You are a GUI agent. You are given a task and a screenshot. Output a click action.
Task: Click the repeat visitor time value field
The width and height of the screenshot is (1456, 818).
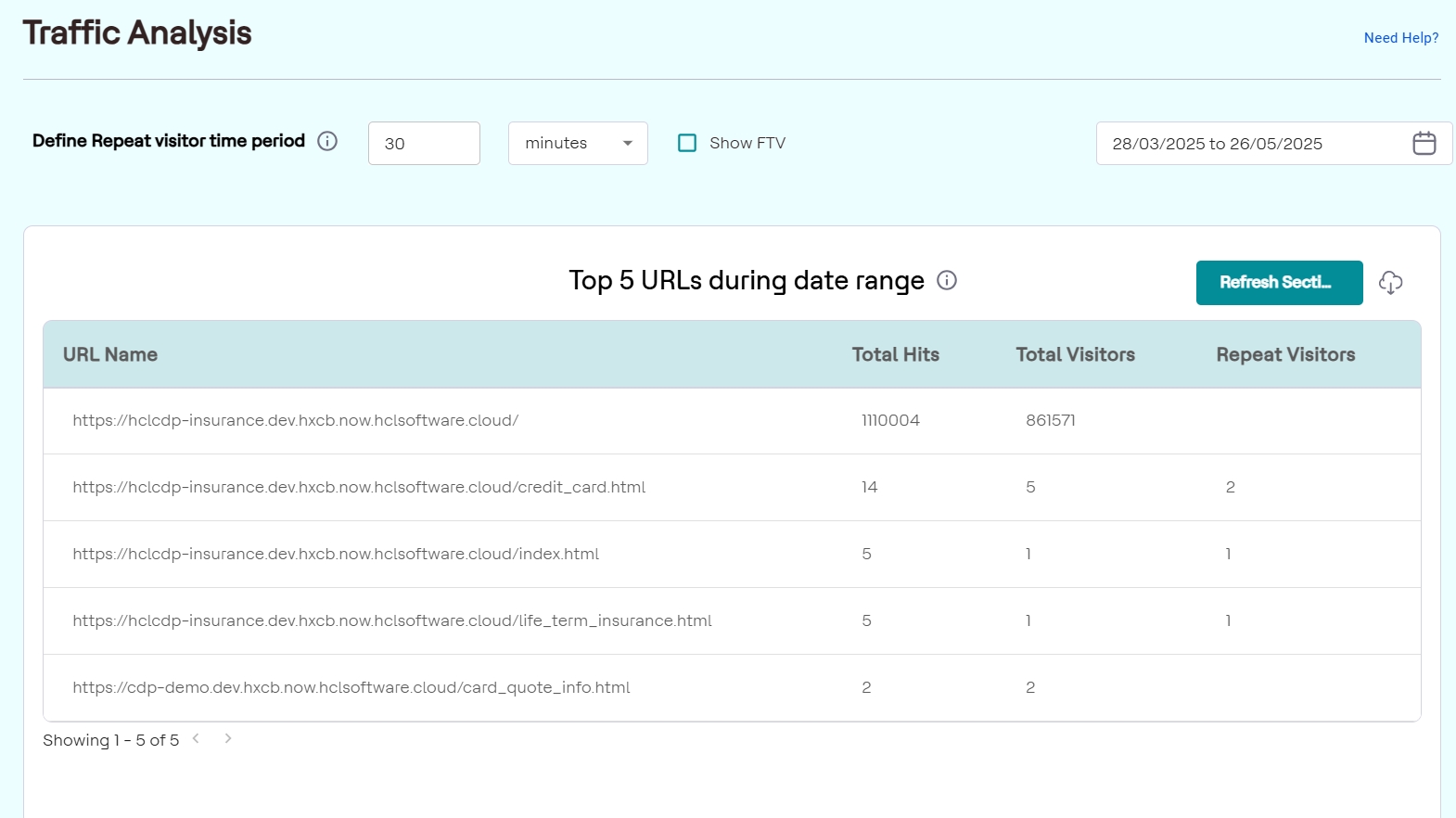pos(424,144)
